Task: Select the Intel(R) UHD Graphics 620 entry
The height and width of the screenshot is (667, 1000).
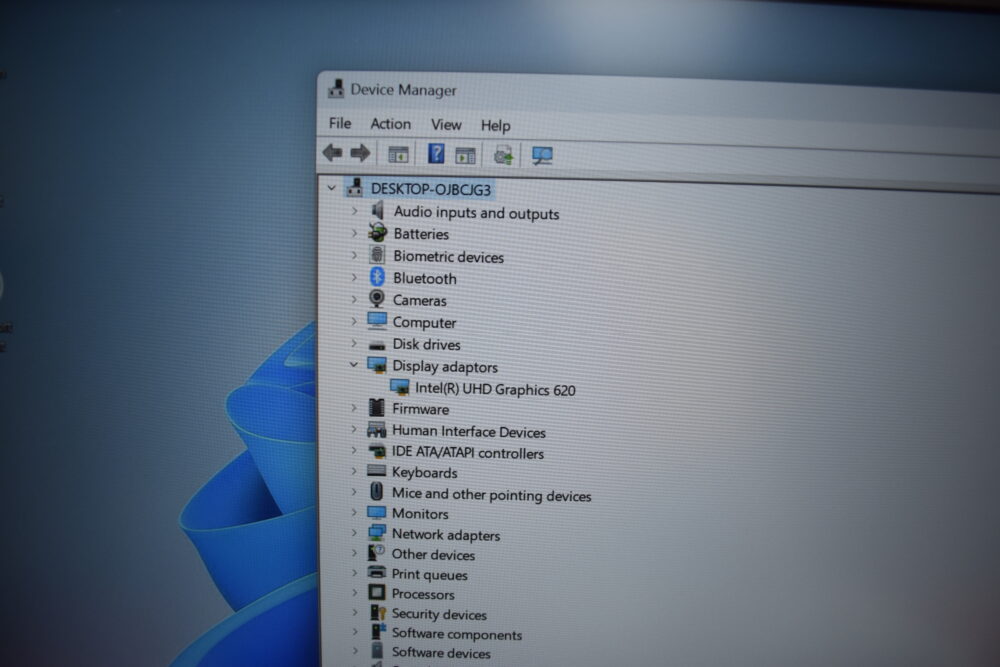Action: (x=495, y=389)
